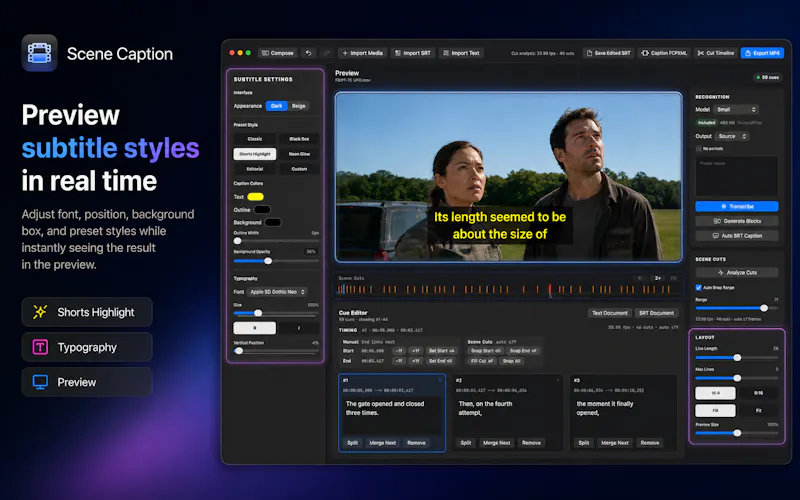Adjust the Outline Width slider

(x=276, y=241)
